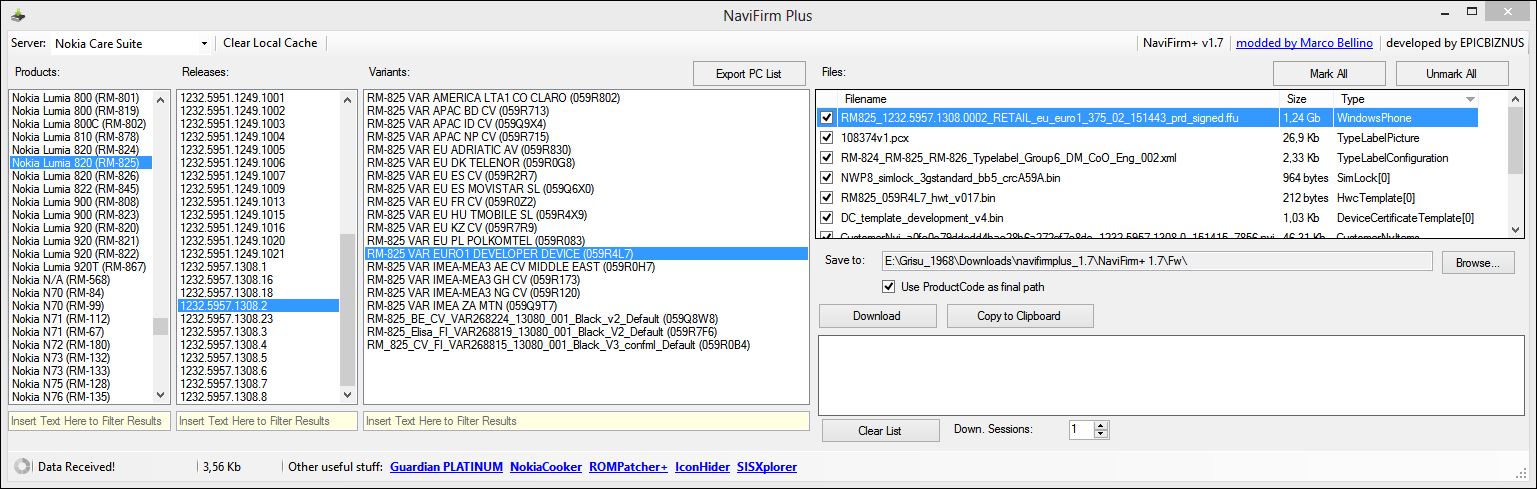The width and height of the screenshot is (1537, 489).
Task: Decrease Down. Sessions with down arrow
Action: (x=1102, y=434)
